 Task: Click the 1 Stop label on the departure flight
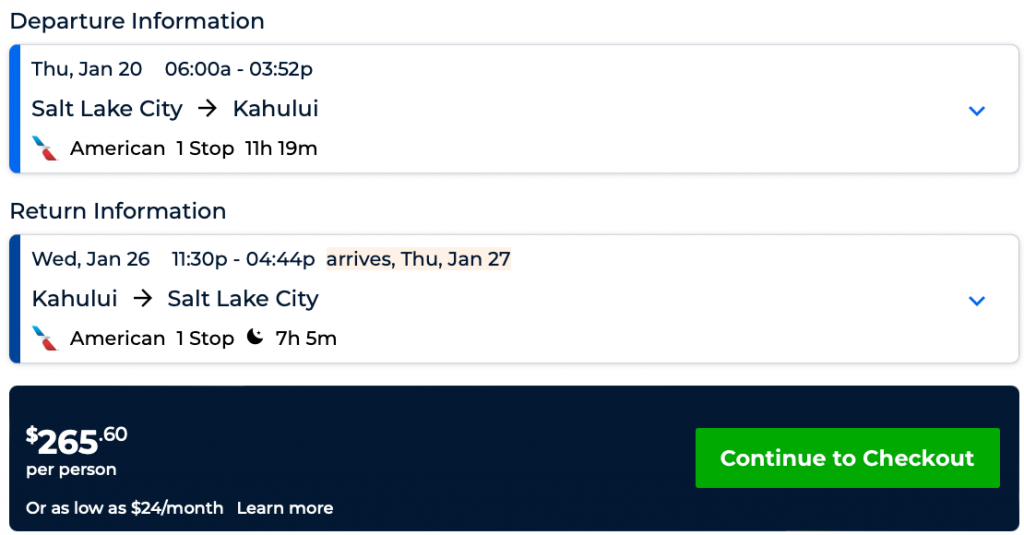click(205, 149)
